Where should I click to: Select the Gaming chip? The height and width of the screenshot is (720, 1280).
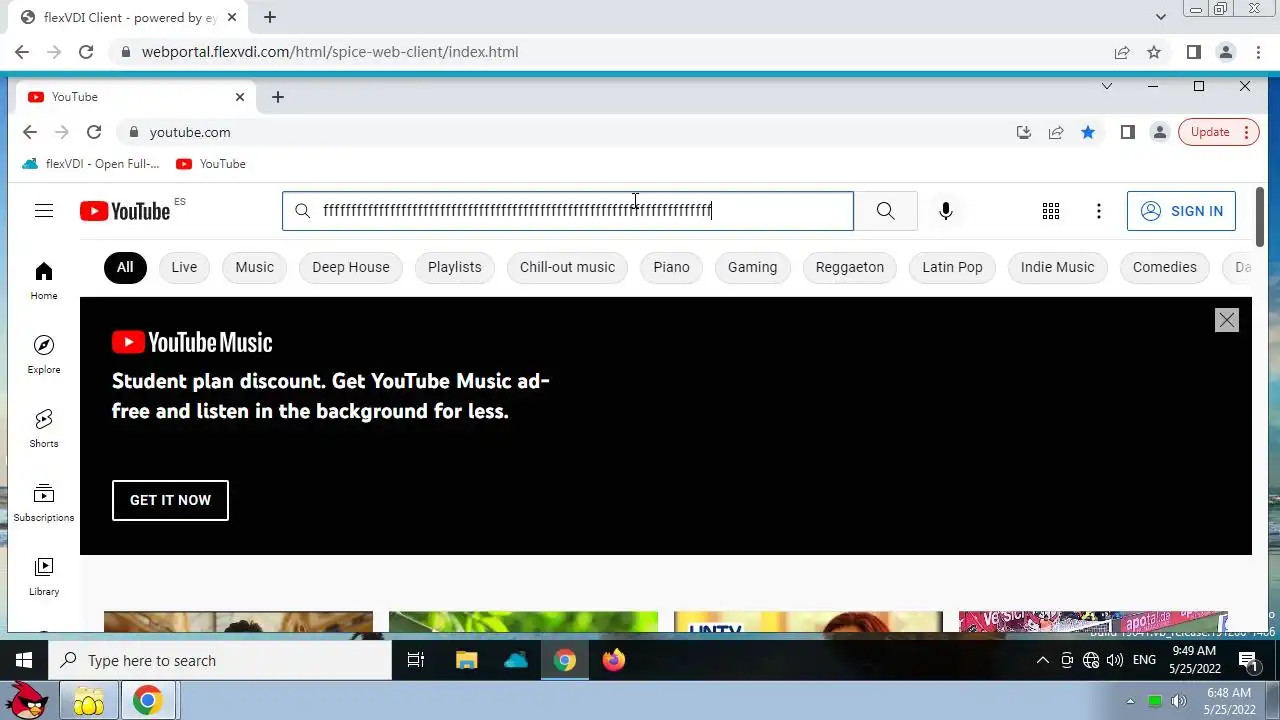tap(752, 267)
